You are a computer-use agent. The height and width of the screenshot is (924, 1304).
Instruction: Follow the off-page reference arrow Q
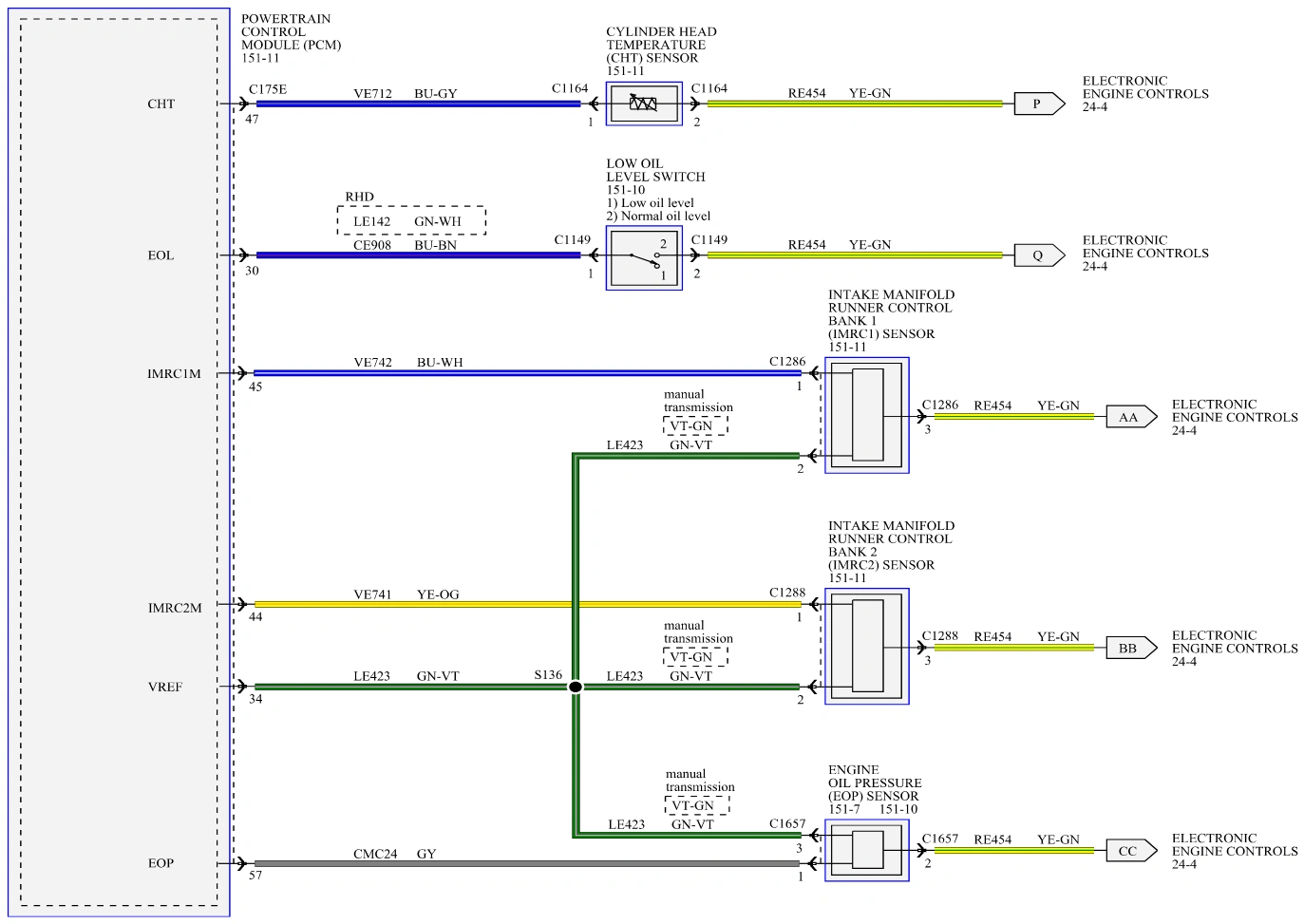point(1039,255)
